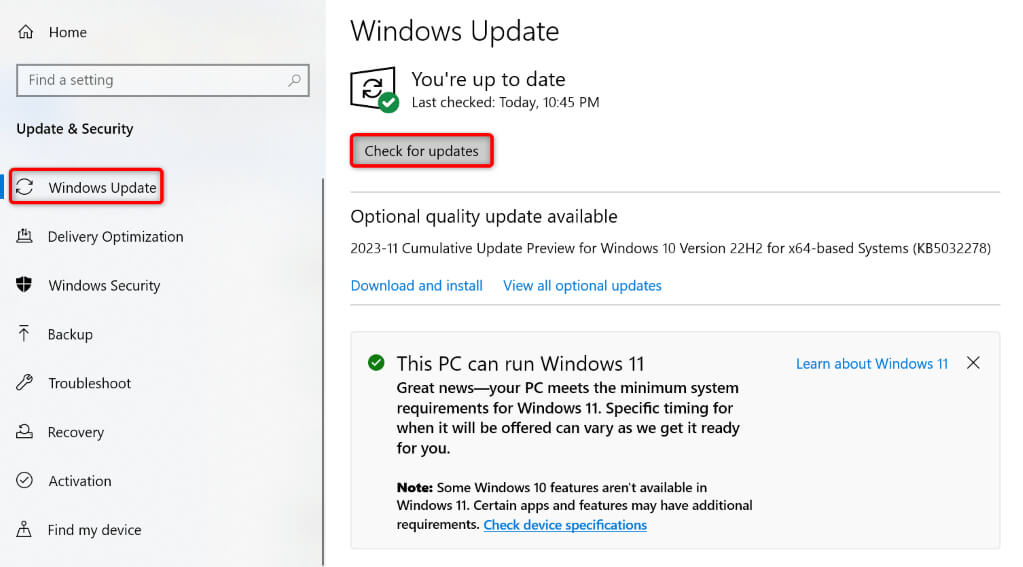Open View all optional updates link

(x=582, y=286)
